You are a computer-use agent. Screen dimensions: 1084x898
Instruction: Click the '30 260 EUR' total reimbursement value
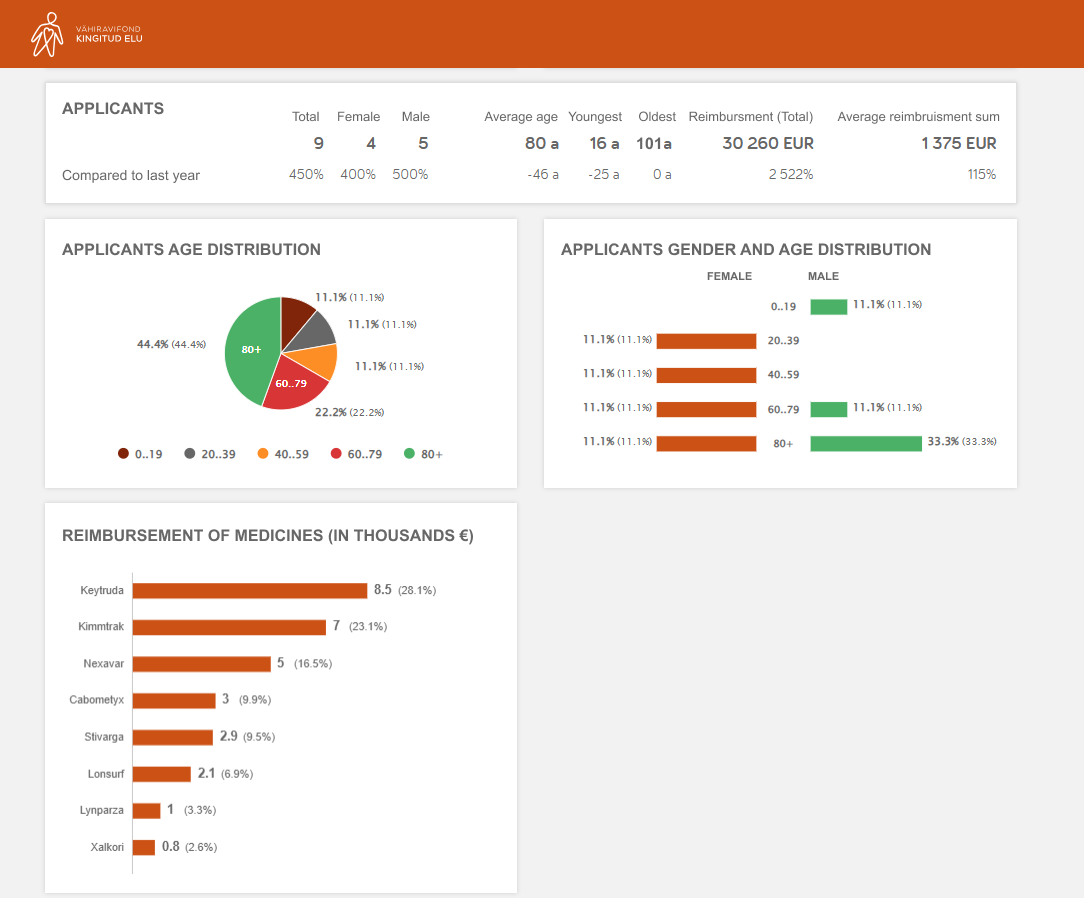768,143
